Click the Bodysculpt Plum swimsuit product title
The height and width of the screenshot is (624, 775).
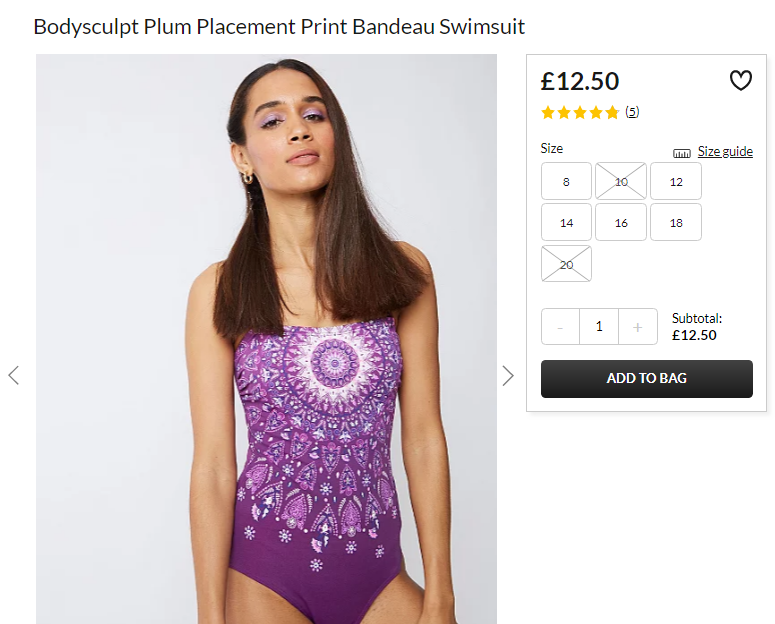coord(279,27)
